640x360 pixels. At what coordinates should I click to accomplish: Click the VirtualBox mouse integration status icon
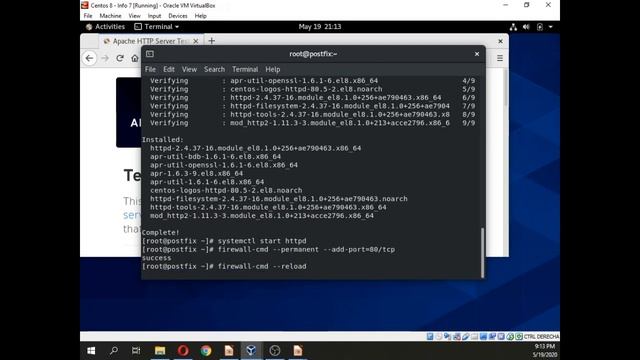click(510, 336)
